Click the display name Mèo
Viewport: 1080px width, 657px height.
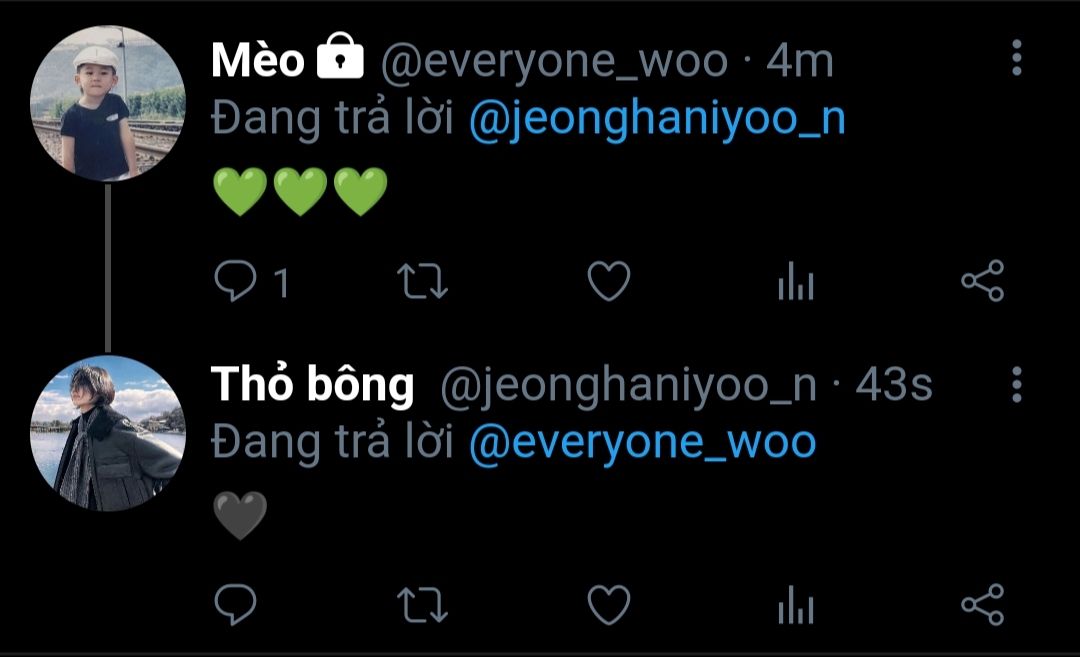point(258,60)
